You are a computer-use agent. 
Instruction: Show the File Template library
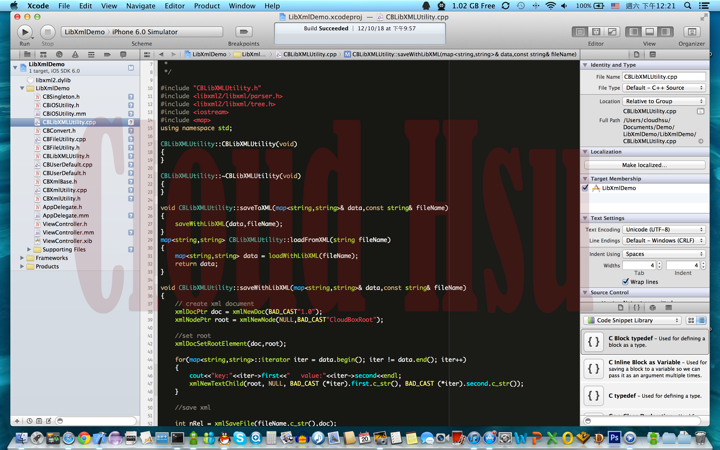620,308
